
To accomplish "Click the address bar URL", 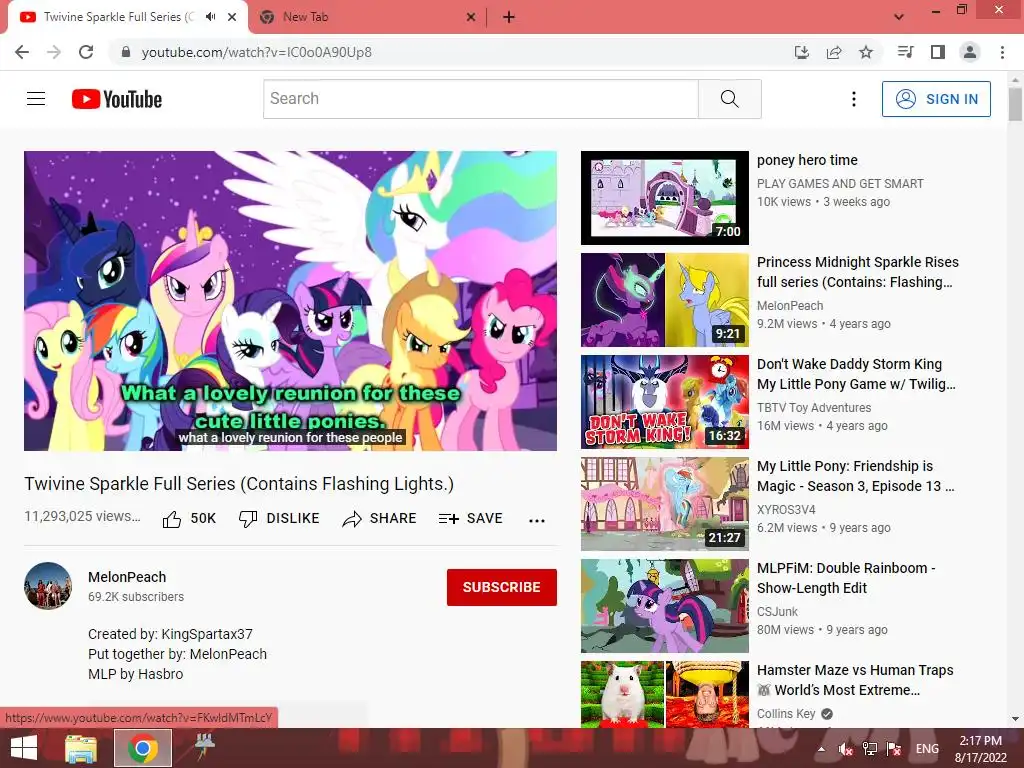I will pos(256,52).
